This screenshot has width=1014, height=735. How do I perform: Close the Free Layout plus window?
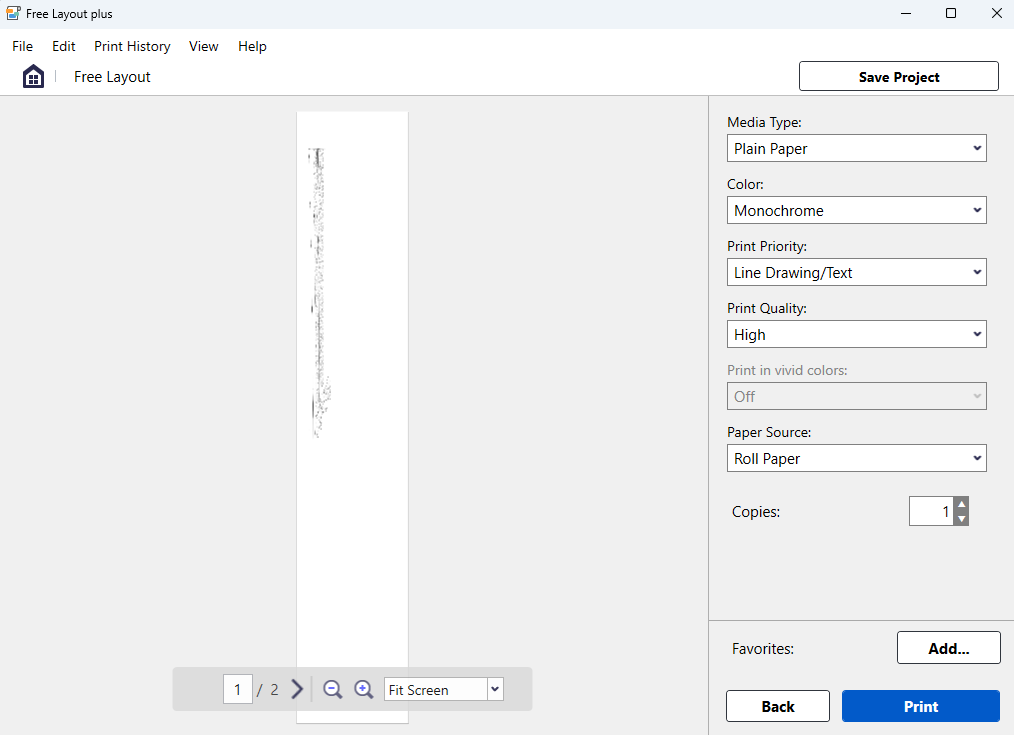coord(997,14)
